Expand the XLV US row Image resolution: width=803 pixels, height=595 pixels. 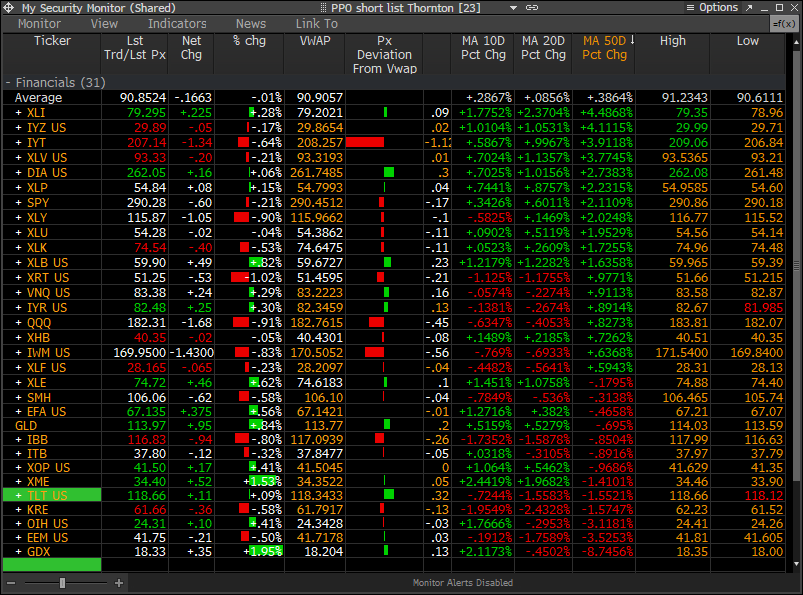pyautogui.click(x=18, y=158)
